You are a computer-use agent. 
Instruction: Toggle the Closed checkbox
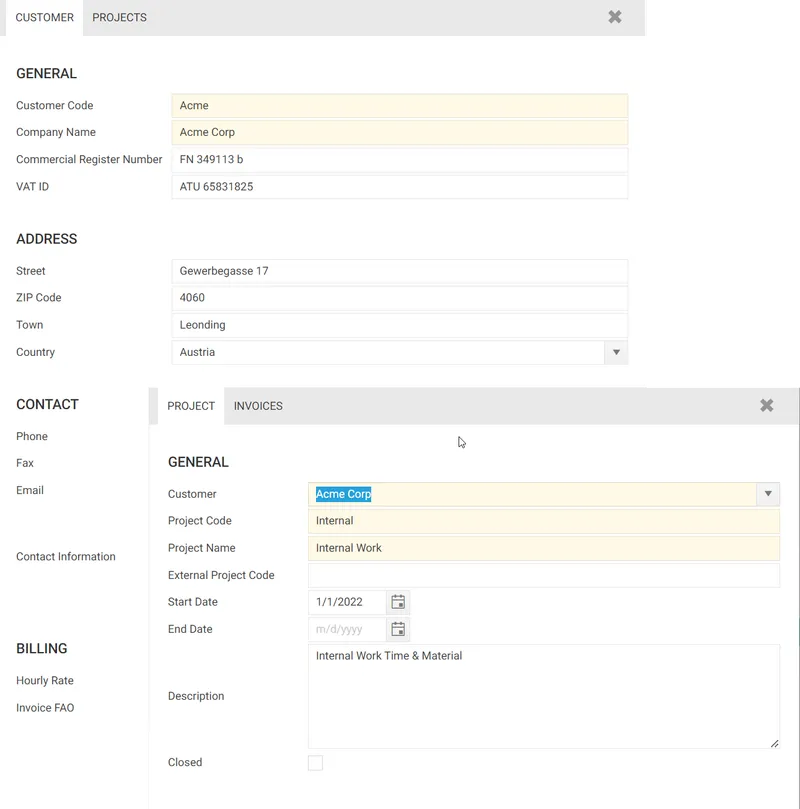point(315,763)
